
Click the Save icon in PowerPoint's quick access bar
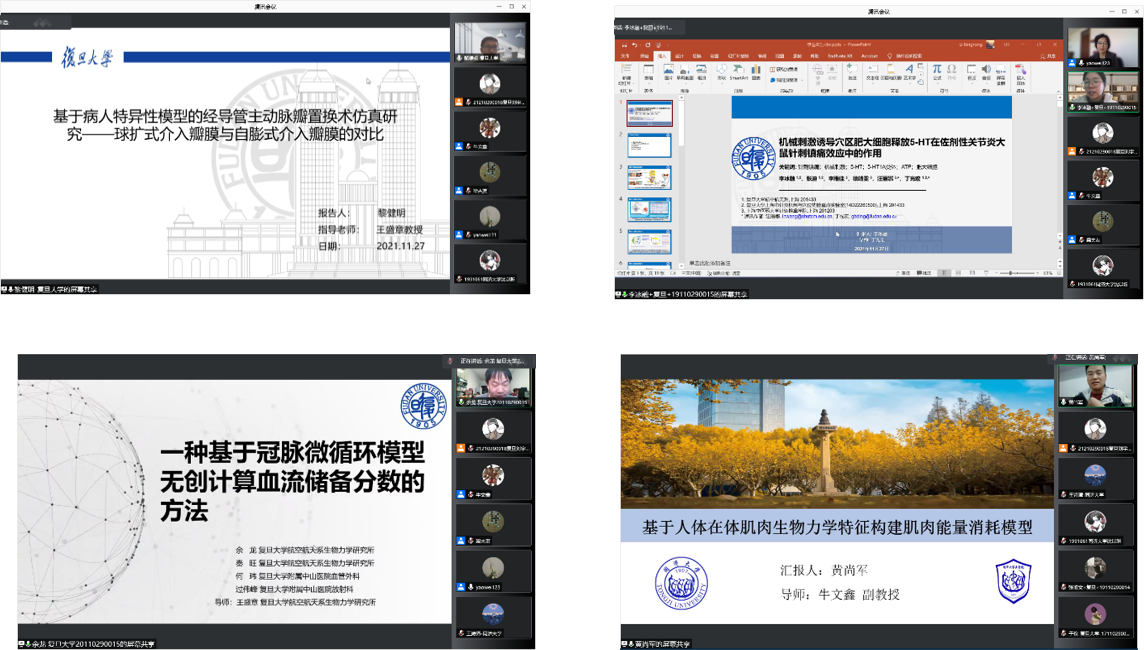click(625, 45)
